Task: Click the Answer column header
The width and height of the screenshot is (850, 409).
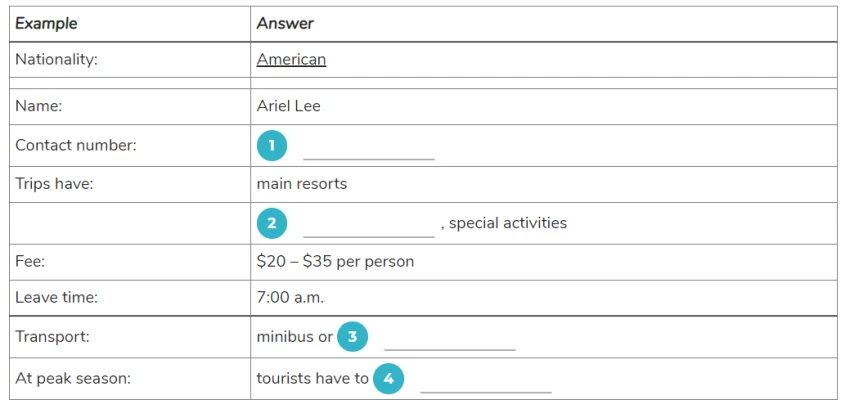Action: click(x=285, y=24)
